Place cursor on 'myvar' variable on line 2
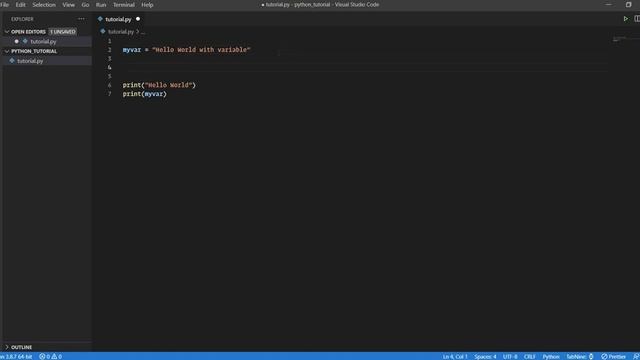Image resolution: width=640 pixels, height=360 pixels. (x=132, y=50)
